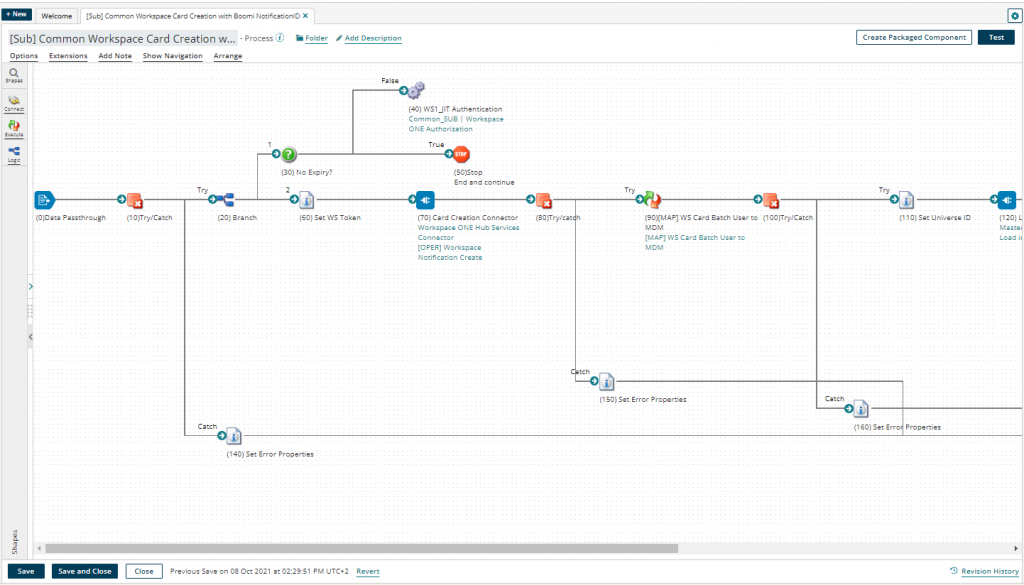Open the Common_SUB | Workspace ONE Authorization link
The width and height of the screenshot is (1024, 585).
pos(456,124)
